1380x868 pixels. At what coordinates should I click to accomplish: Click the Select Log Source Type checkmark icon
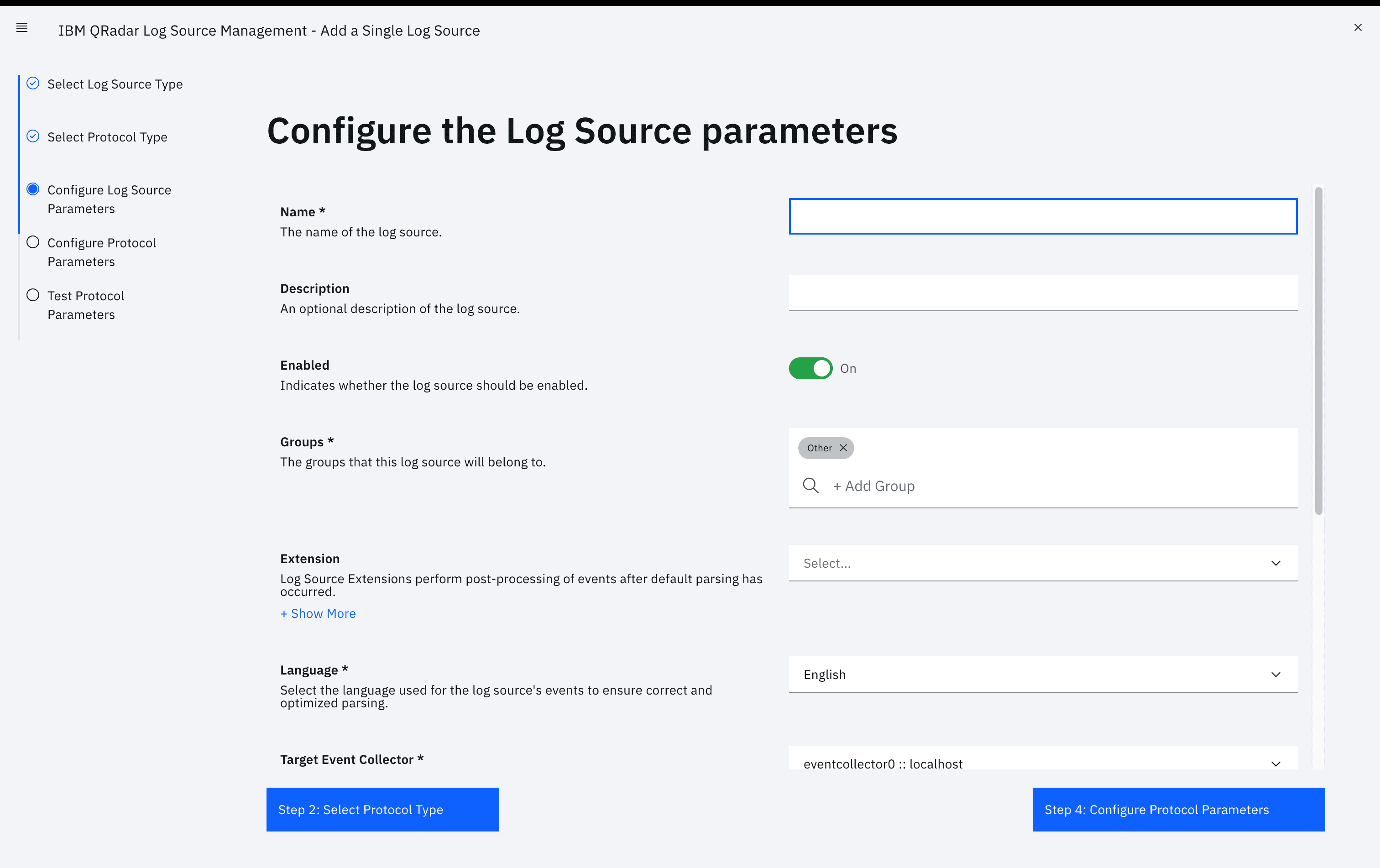(33, 84)
